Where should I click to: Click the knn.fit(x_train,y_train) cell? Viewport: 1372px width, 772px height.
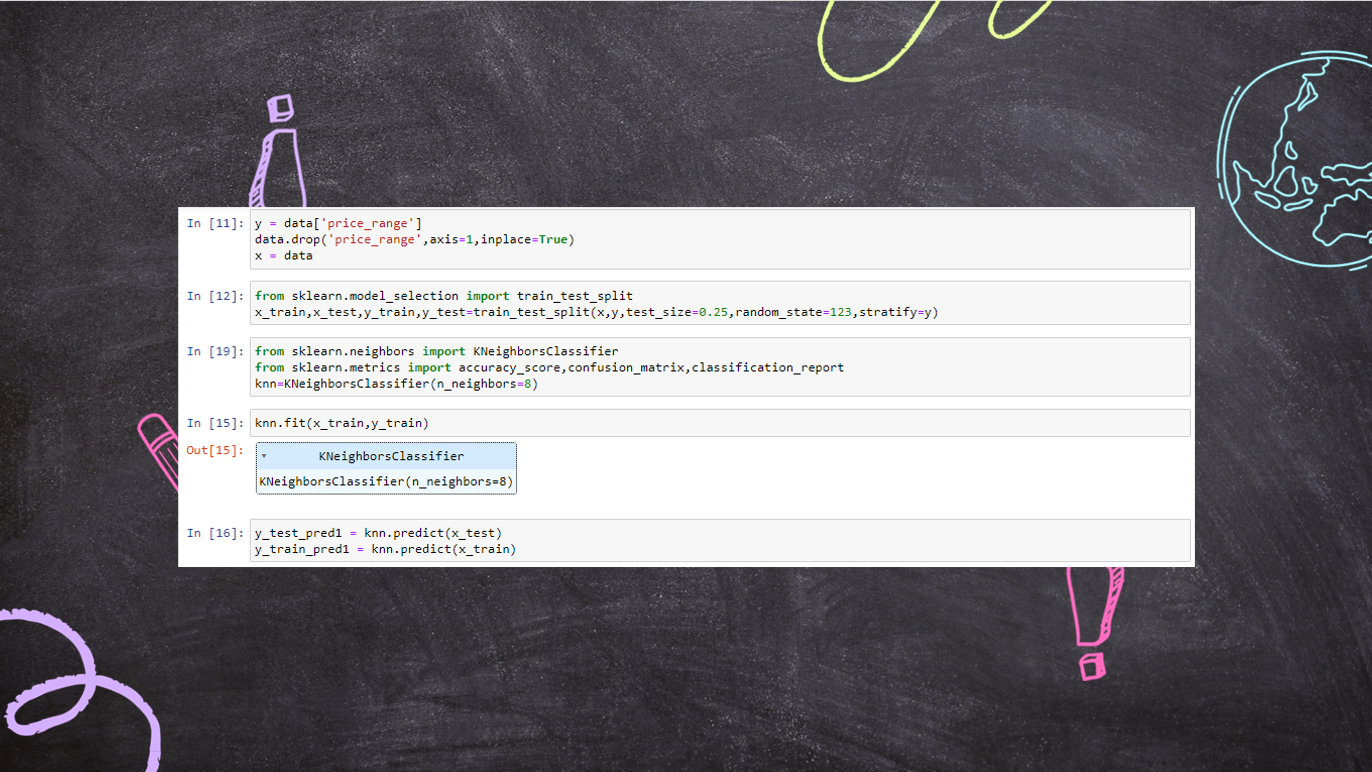click(720, 423)
